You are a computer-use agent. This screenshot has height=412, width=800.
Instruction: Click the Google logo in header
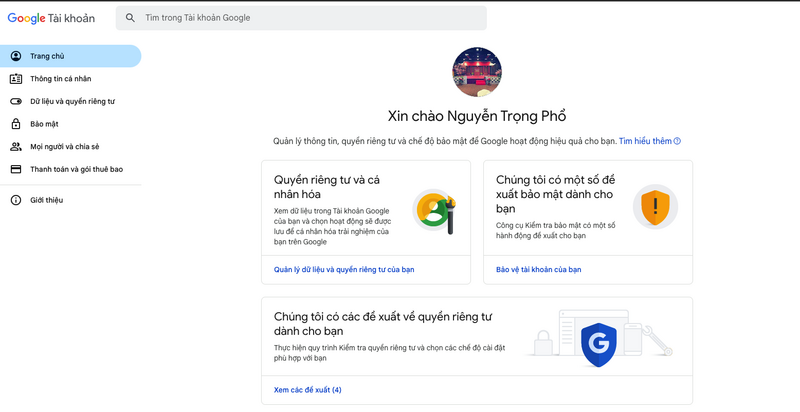pos(27,18)
